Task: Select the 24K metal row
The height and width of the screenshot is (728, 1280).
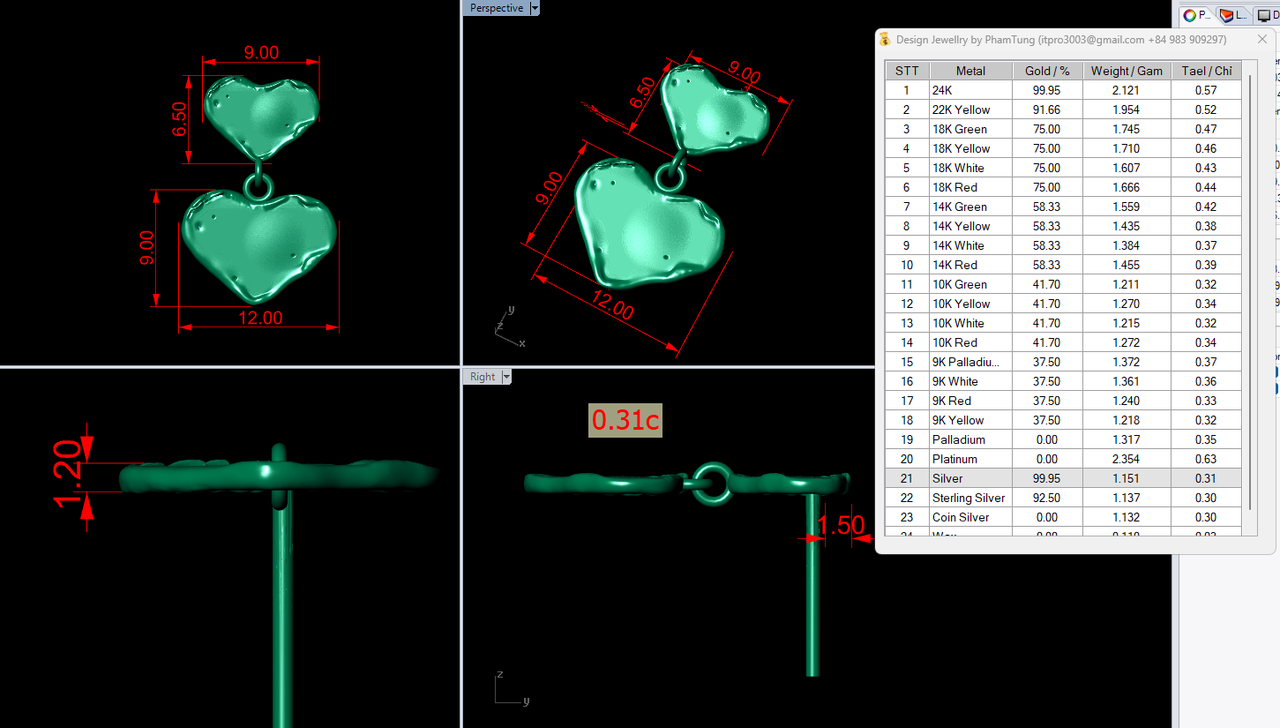Action: (1064, 90)
